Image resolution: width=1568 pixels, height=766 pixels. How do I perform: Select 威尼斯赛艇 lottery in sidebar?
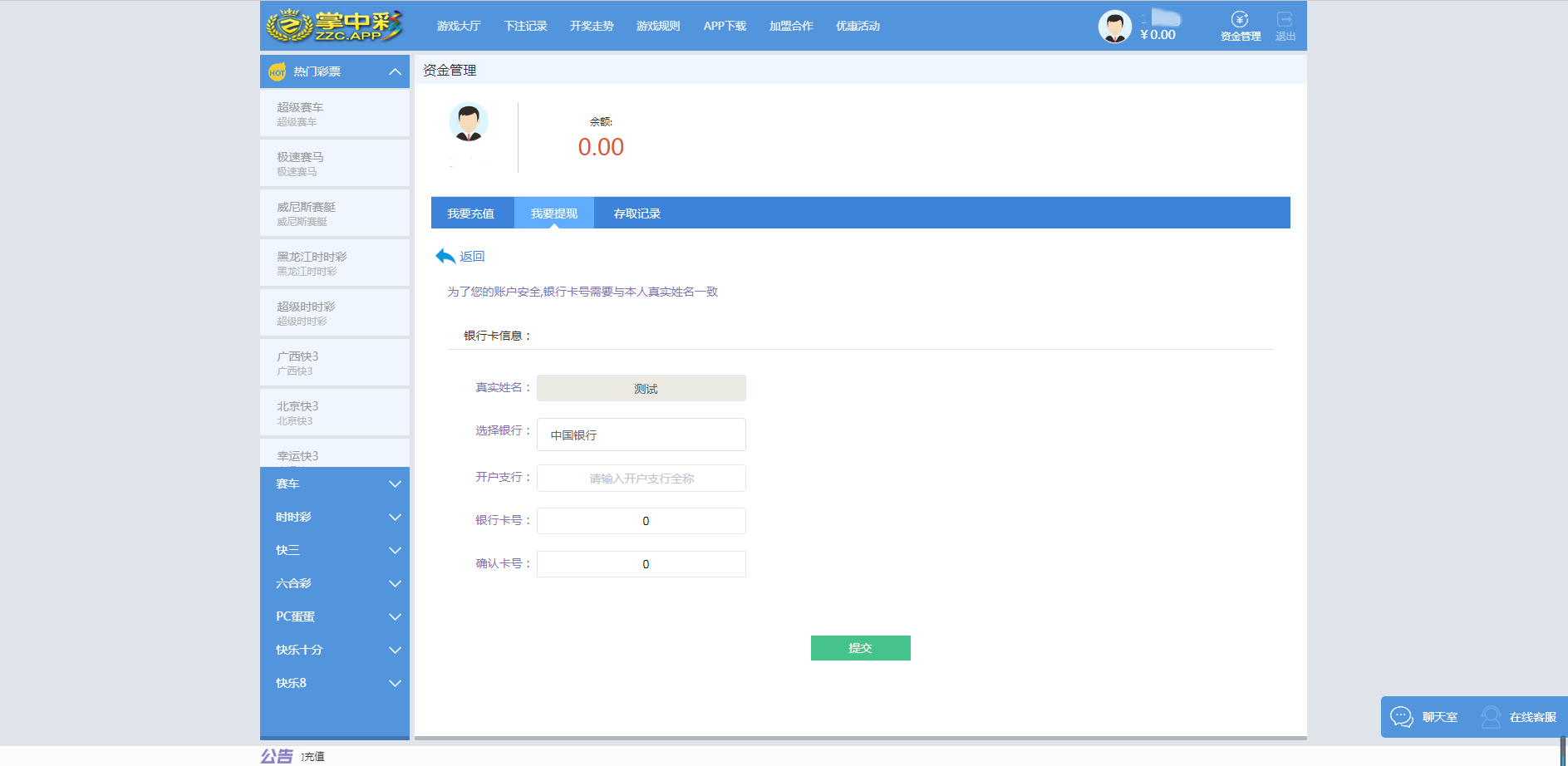335,214
